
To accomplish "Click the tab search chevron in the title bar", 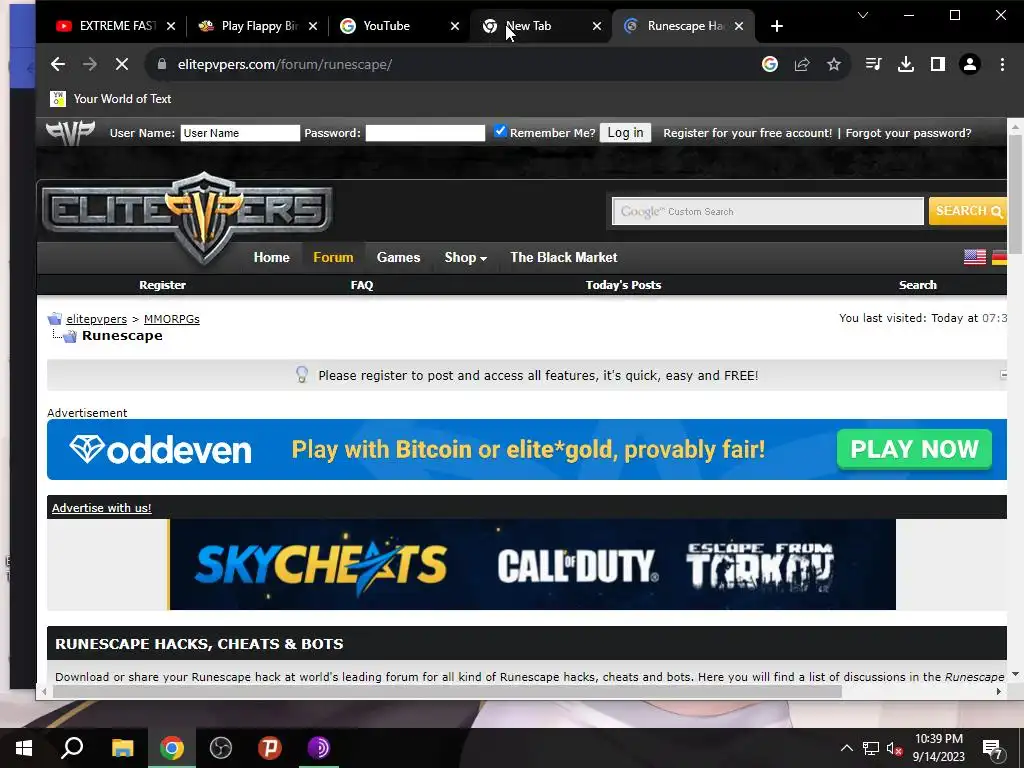I will (x=863, y=15).
